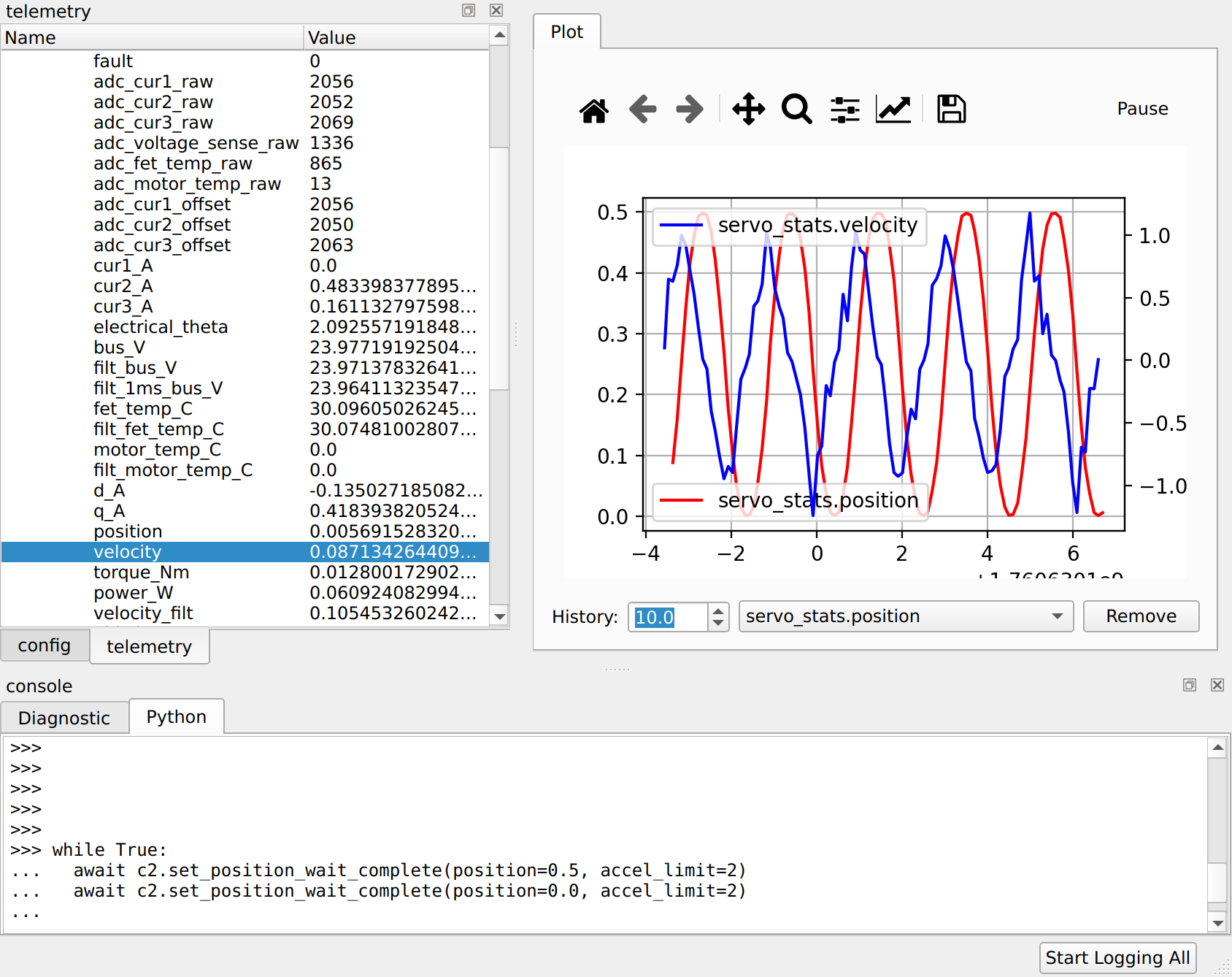The width and height of the screenshot is (1232, 977).
Task: Click the forward arrow in plot toolbar
Action: (x=689, y=110)
